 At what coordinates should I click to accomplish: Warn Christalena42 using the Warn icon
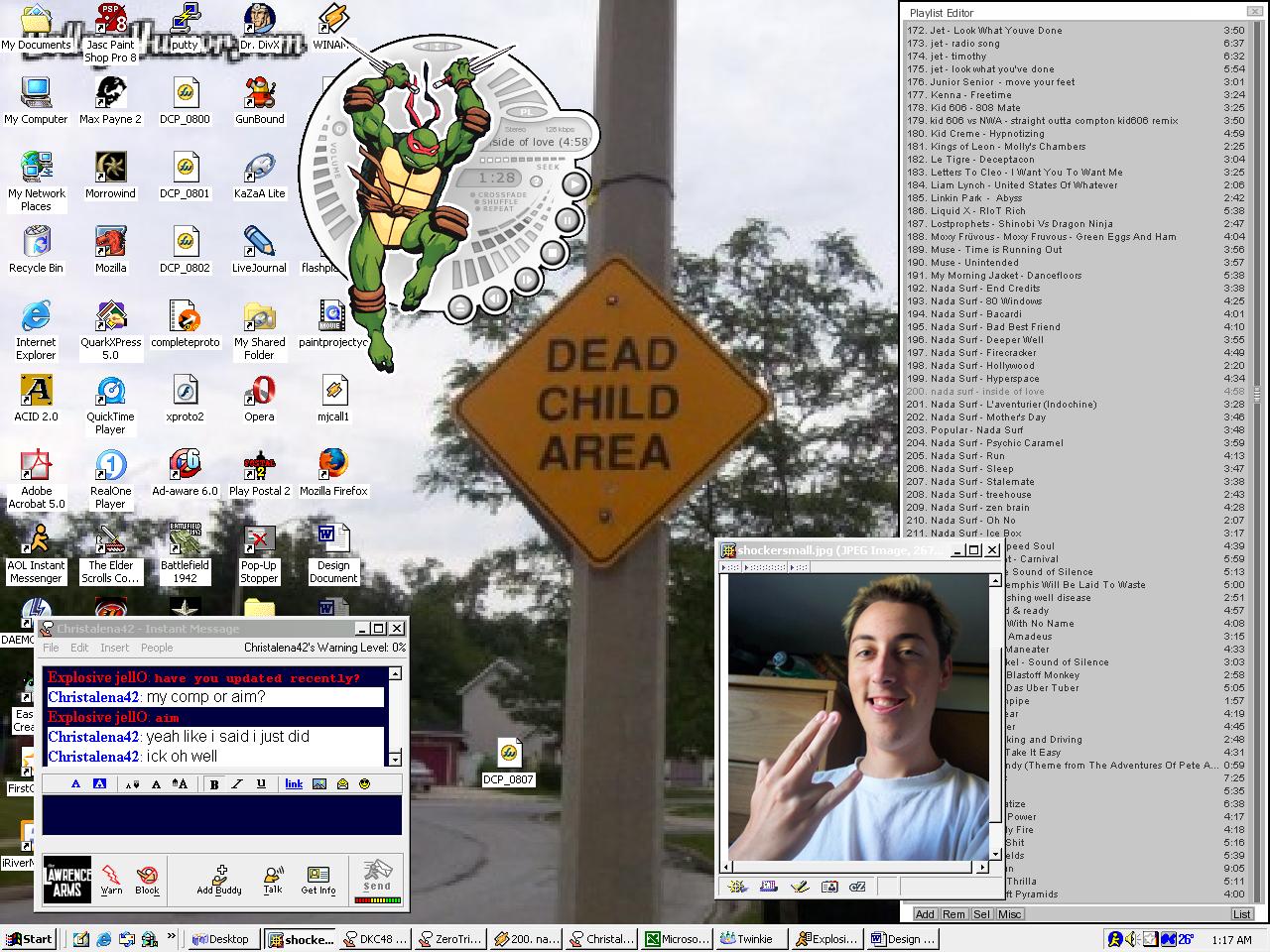point(112,879)
